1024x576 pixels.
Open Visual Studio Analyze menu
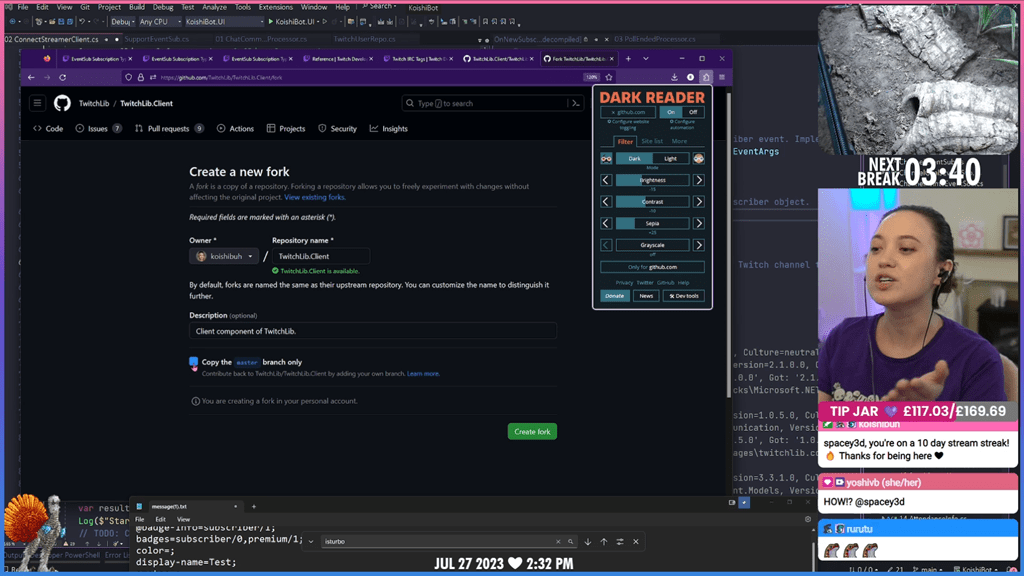click(x=214, y=7)
